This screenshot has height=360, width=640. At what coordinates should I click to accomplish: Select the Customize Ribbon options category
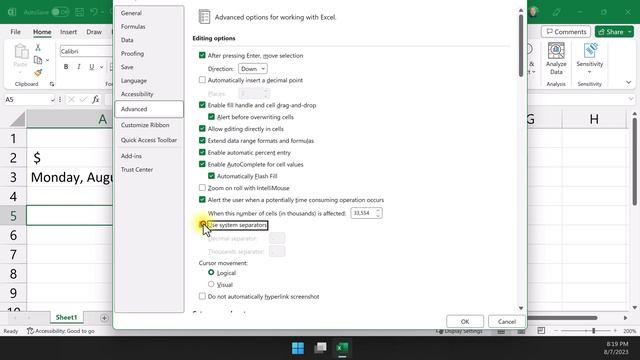click(x=145, y=125)
